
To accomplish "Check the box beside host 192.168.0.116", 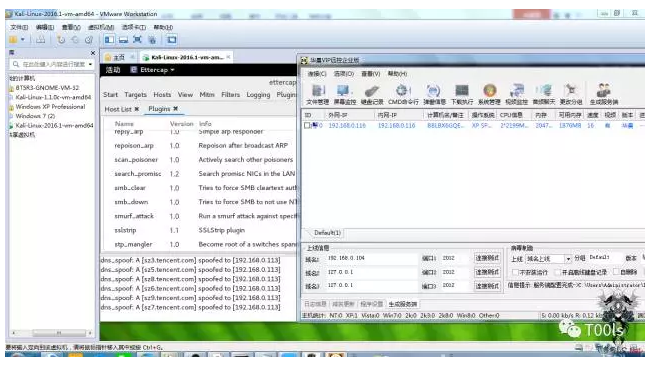I will pyautogui.click(x=307, y=125).
